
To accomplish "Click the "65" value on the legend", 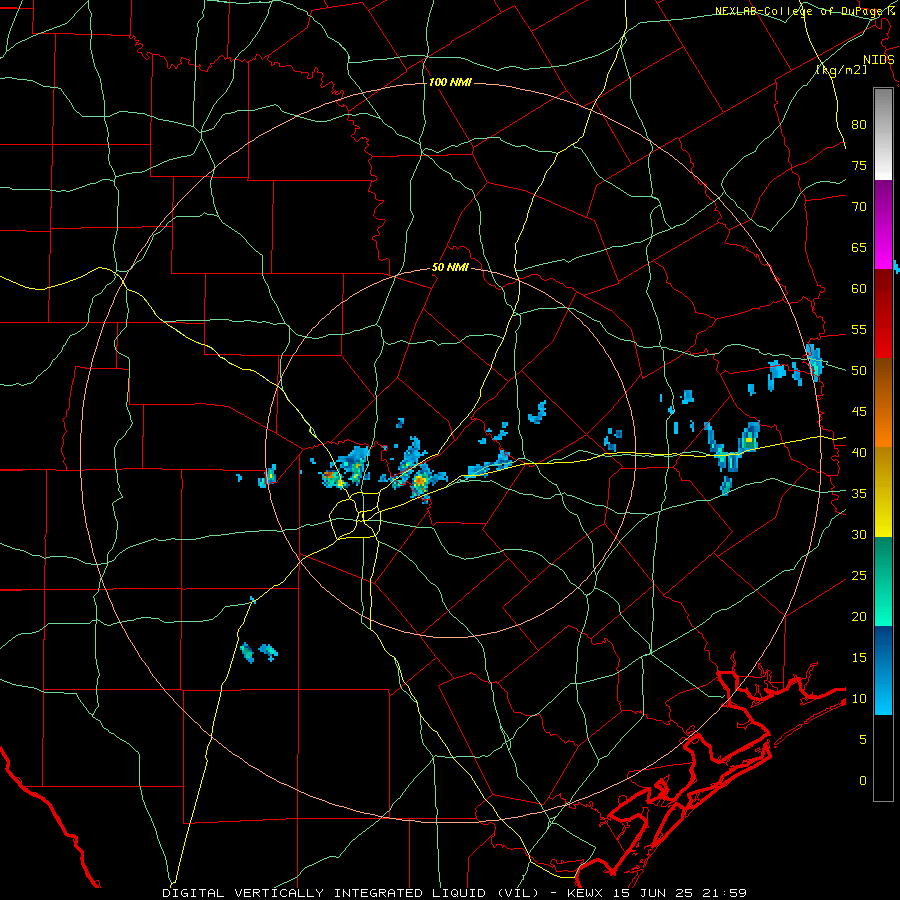I will [859, 247].
